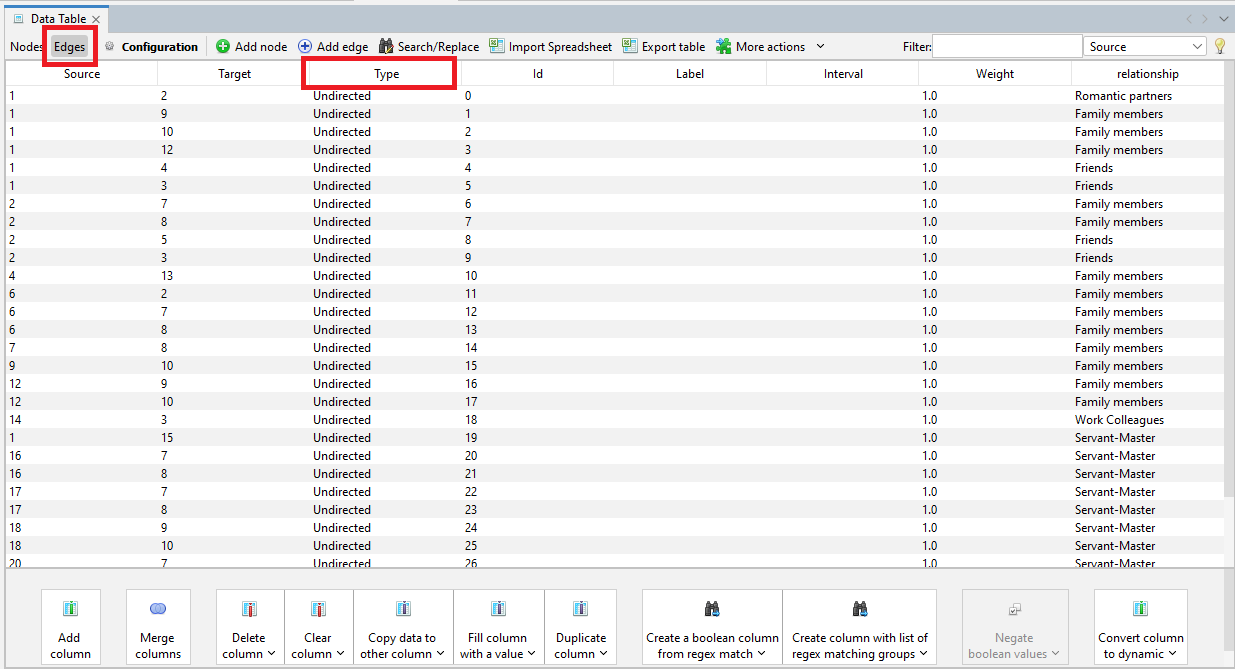1235x669 pixels.
Task: Sort by the Weight column header
Action: pyautogui.click(x=994, y=73)
